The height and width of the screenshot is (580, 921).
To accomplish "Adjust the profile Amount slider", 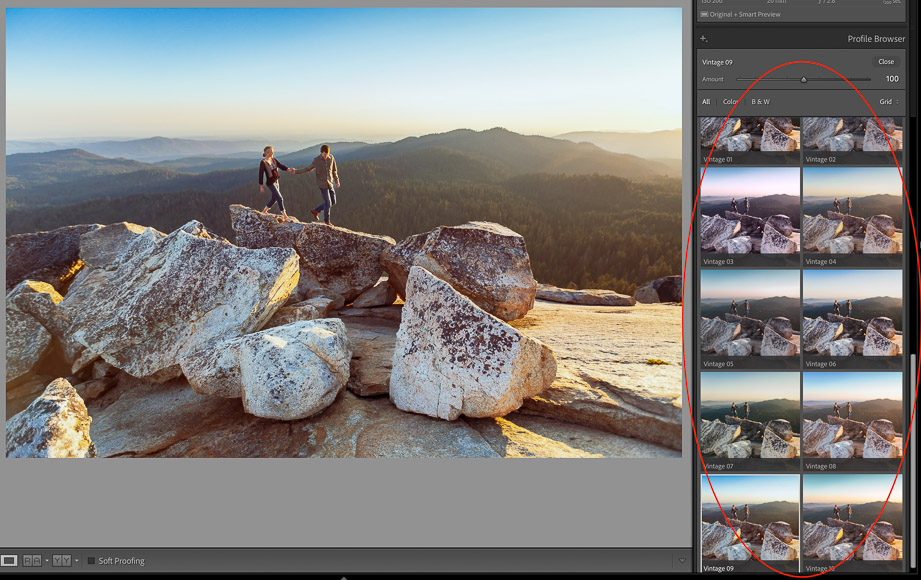I will pyautogui.click(x=804, y=79).
